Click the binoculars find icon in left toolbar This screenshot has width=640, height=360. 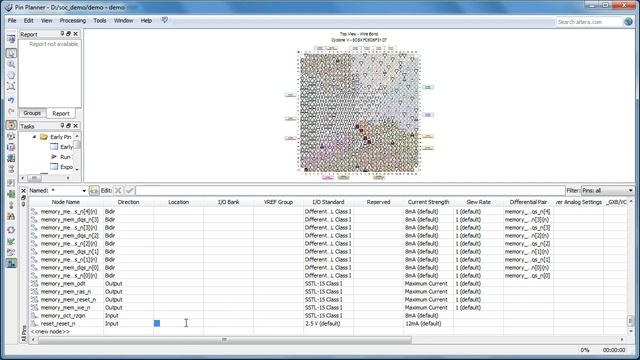pos(11,216)
